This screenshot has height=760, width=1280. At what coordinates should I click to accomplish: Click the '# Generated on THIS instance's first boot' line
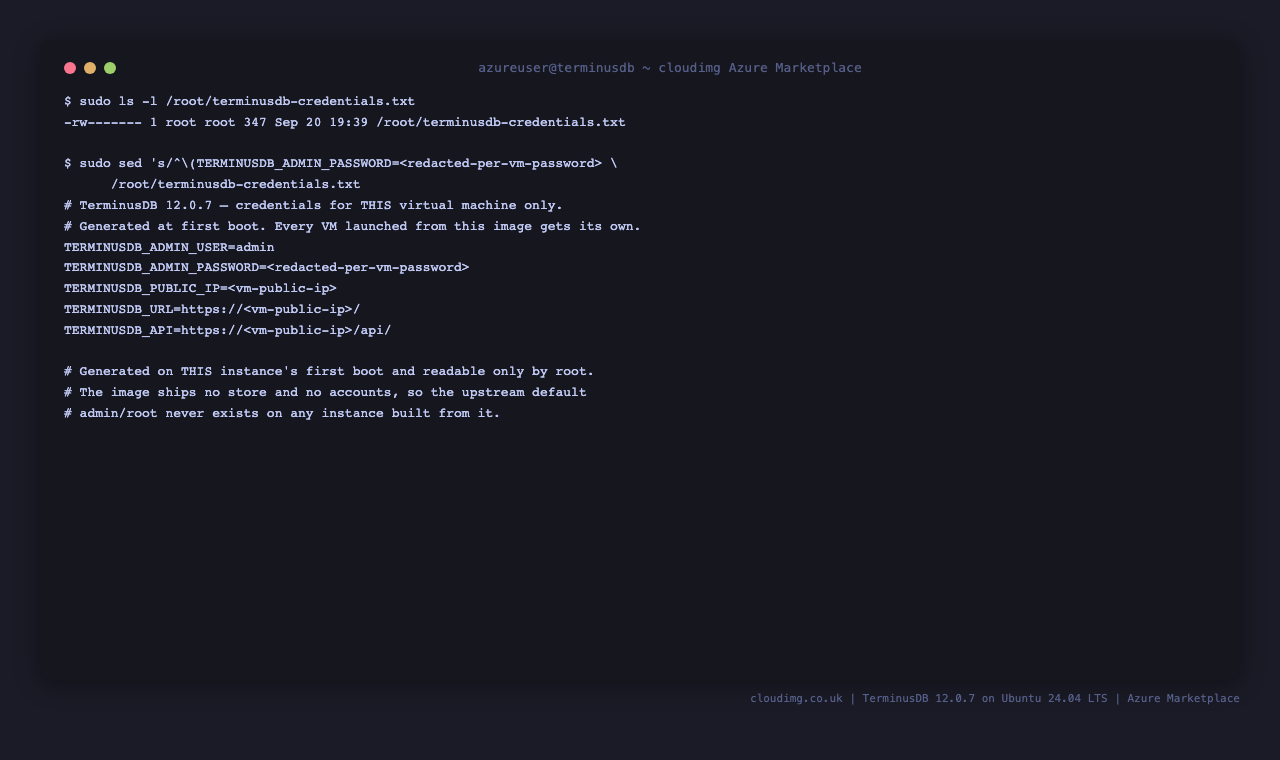pyautogui.click(x=329, y=372)
